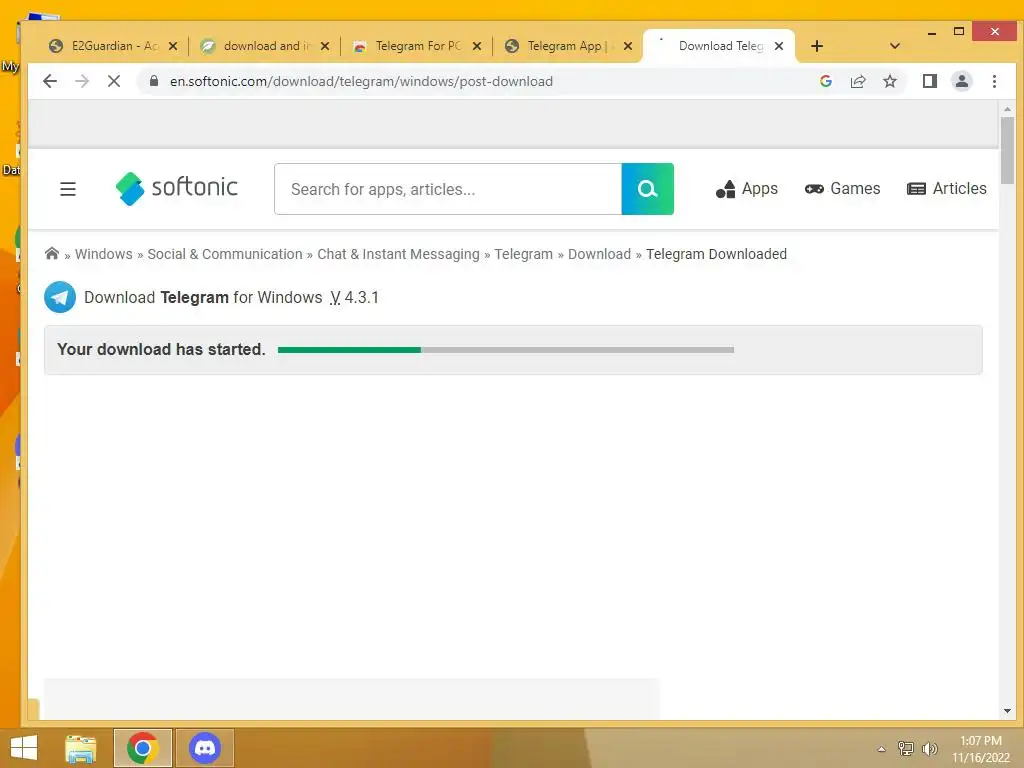Bookmark this page with the star

pos(889,81)
